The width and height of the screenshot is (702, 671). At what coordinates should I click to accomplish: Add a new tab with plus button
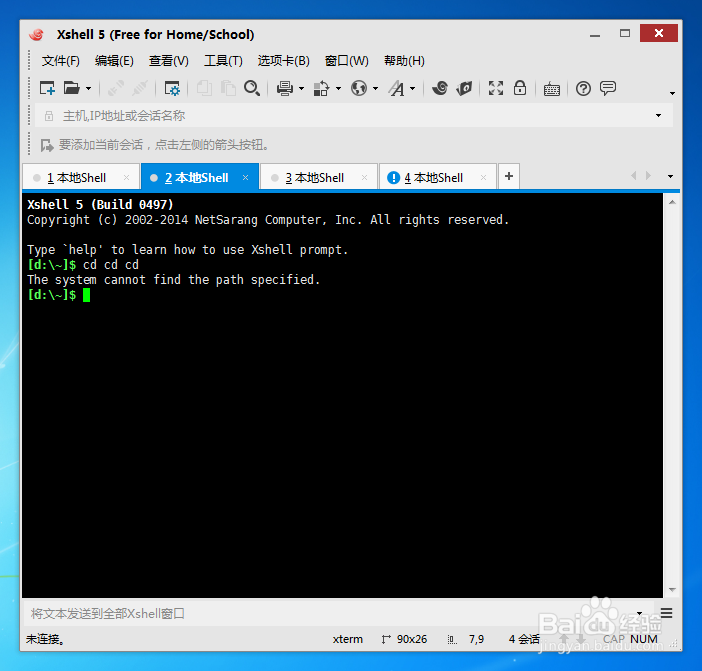click(x=509, y=176)
